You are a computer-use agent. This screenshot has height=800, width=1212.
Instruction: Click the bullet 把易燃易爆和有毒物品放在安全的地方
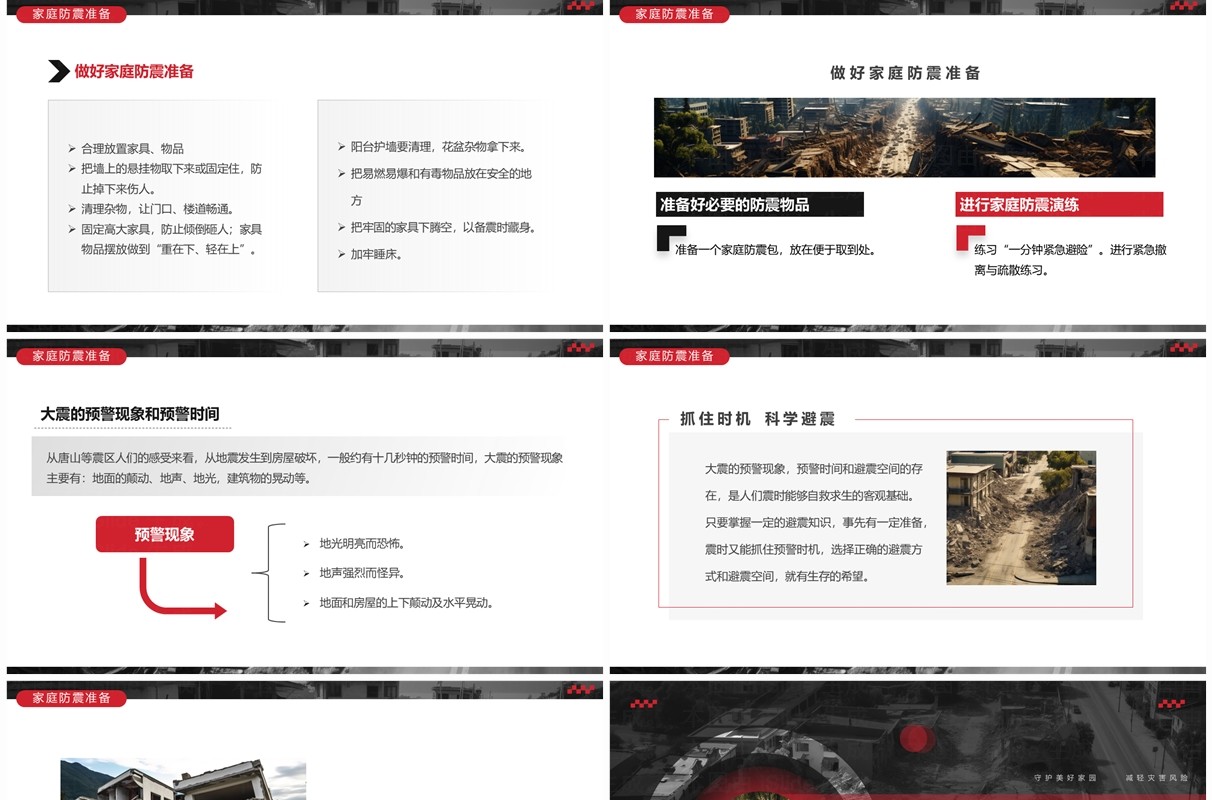[441, 187]
